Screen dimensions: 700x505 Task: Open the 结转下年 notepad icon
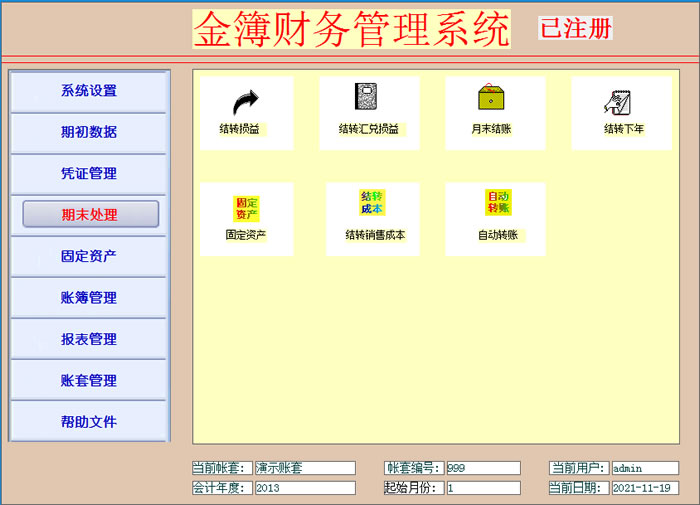617,102
